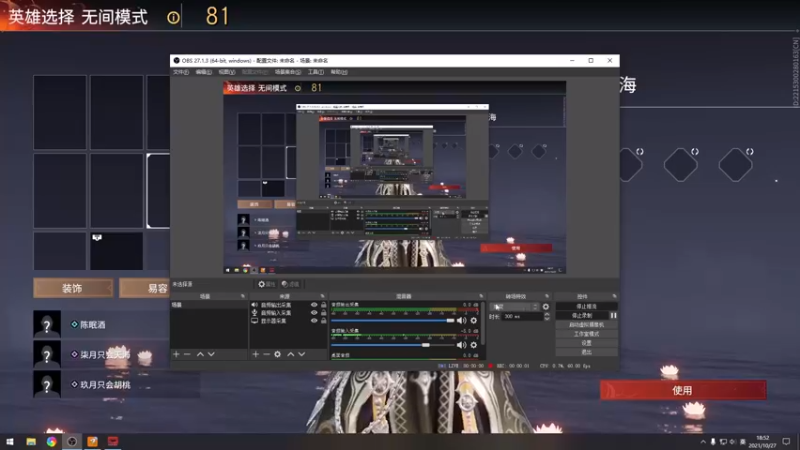
Task: Mute the 音频输入采集 mixer channel speaker icon
Action: click(462, 345)
